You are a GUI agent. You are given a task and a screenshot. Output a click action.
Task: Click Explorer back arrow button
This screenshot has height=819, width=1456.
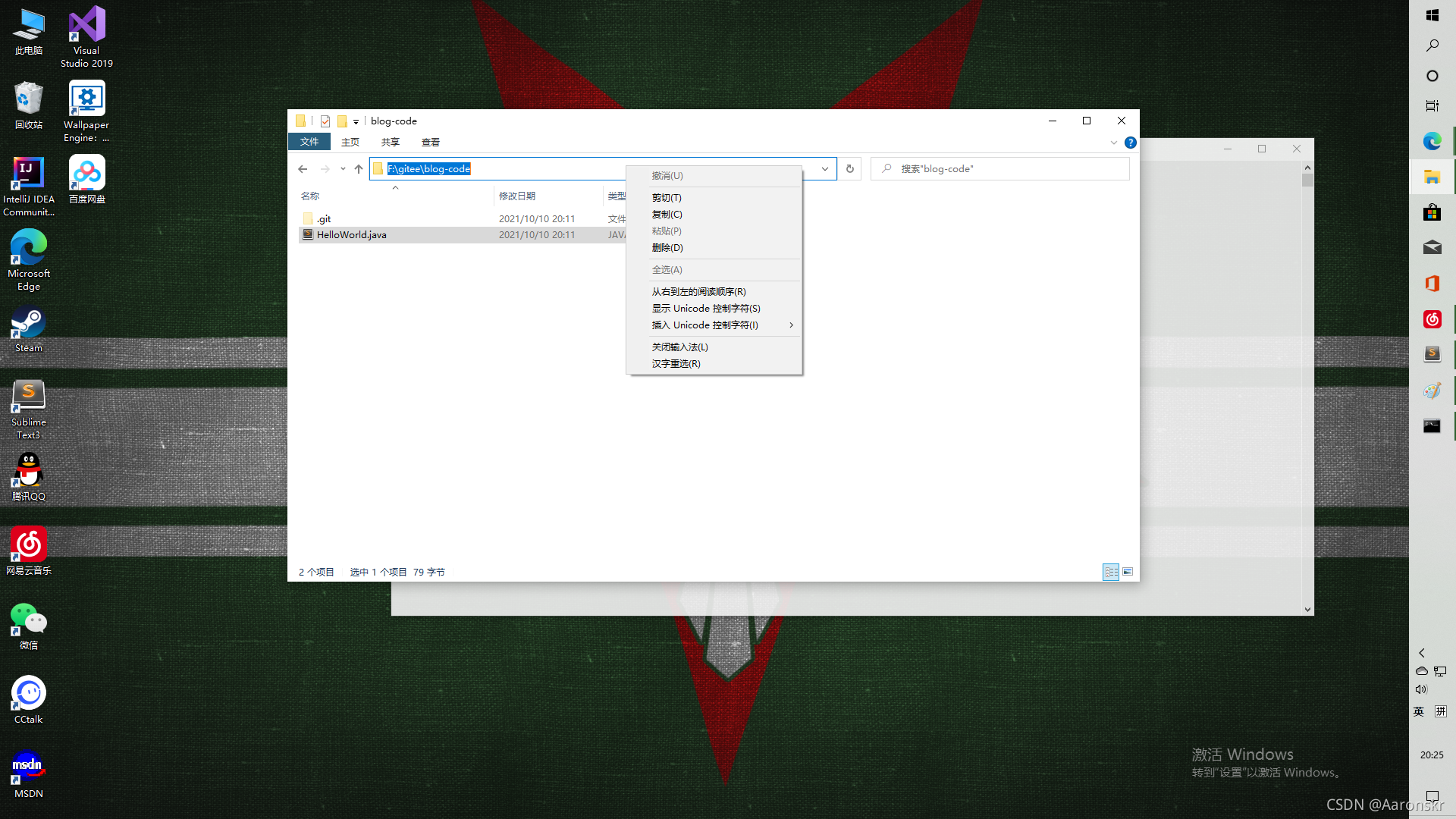click(303, 168)
